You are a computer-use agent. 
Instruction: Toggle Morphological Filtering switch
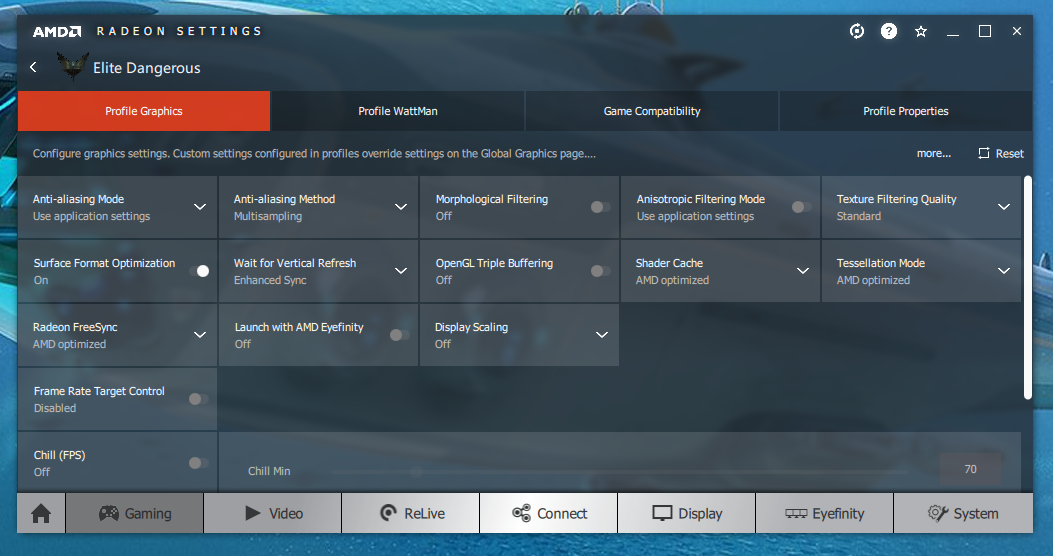pos(600,207)
